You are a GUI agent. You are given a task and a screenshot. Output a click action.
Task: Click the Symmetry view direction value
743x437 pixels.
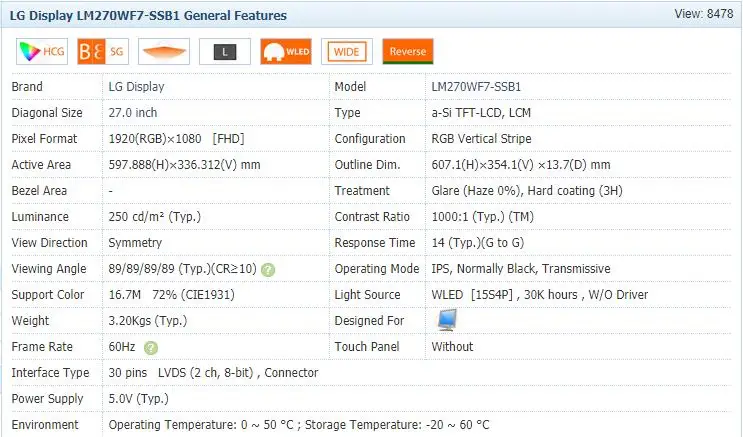135,243
